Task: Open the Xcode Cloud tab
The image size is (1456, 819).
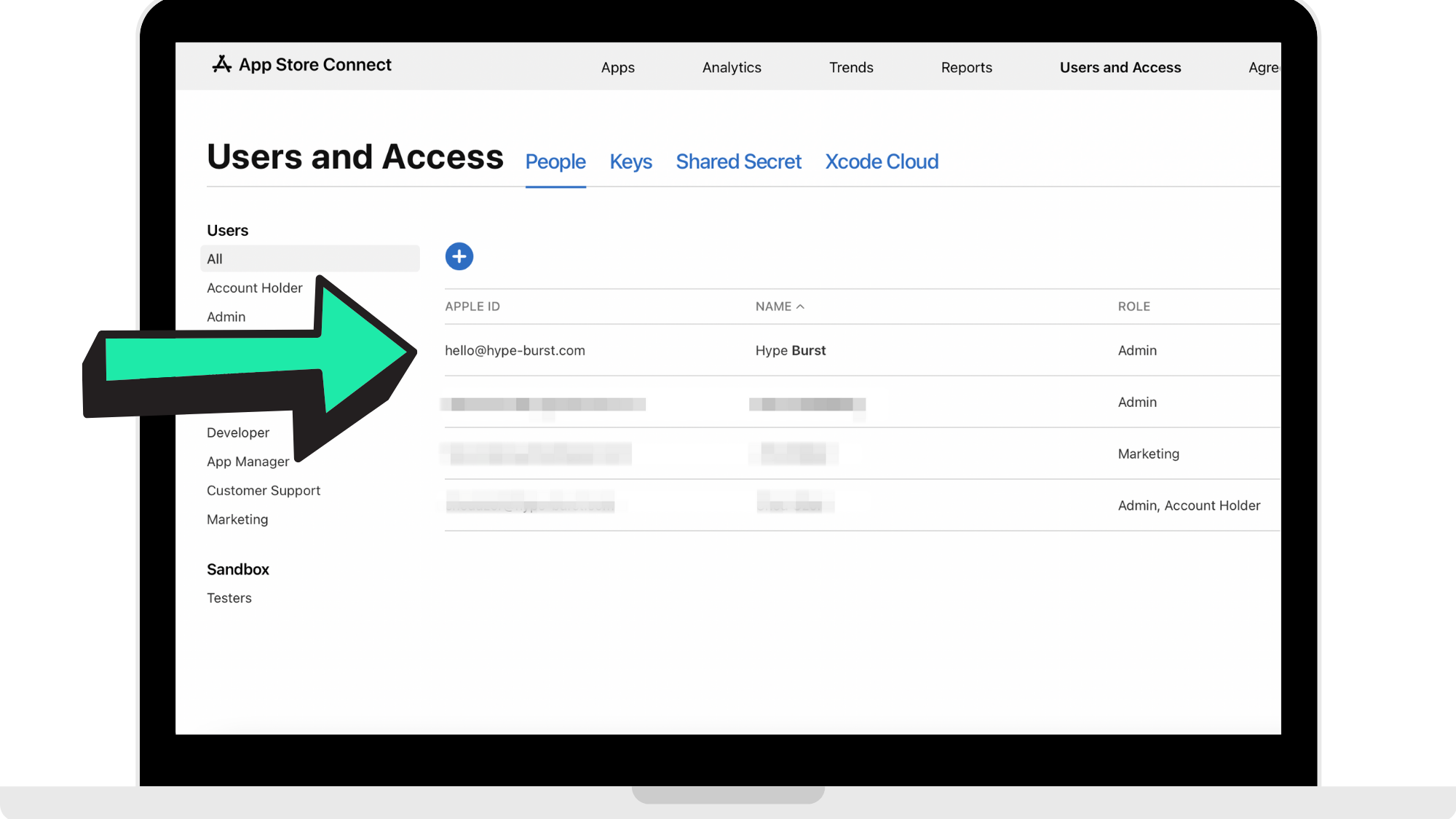Action: point(881,162)
